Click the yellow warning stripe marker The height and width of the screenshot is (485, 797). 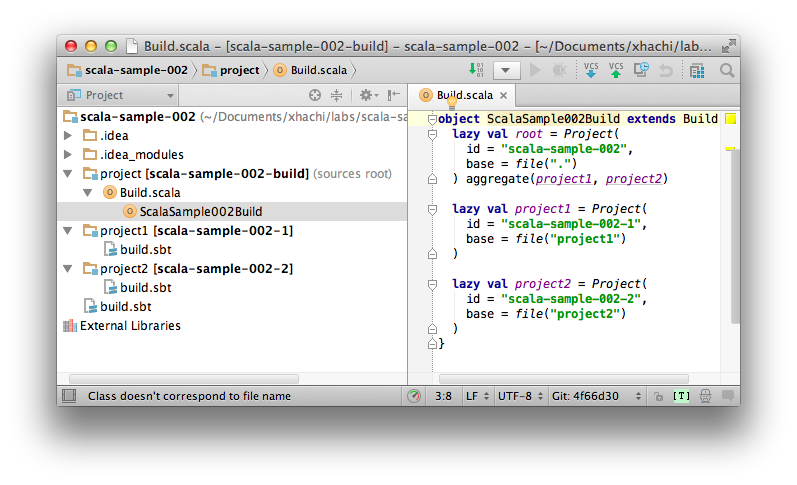730,148
